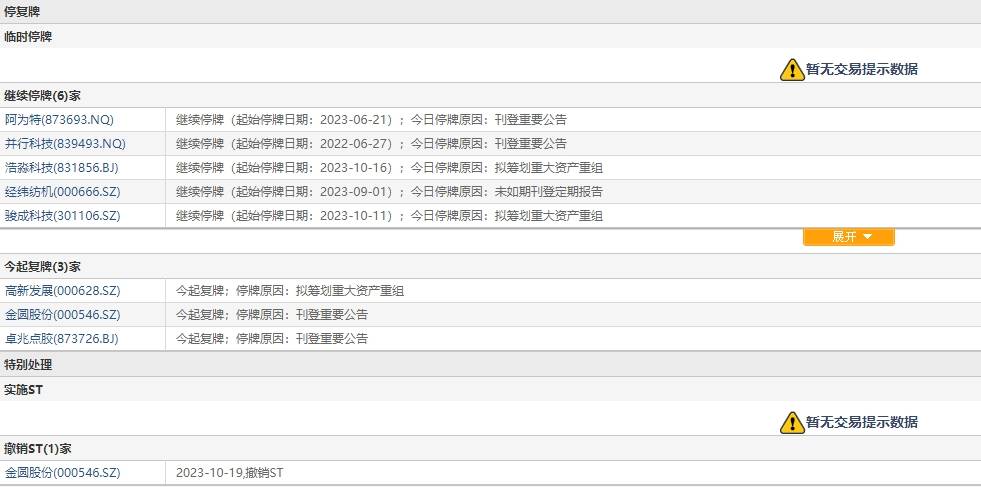Expand the continued-suspension list with 展开 button
This screenshot has width=981, height=487.
(x=848, y=237)
